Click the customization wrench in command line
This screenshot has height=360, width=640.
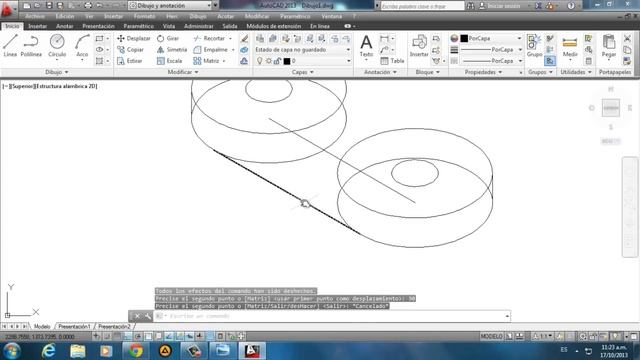pos(147,316)
